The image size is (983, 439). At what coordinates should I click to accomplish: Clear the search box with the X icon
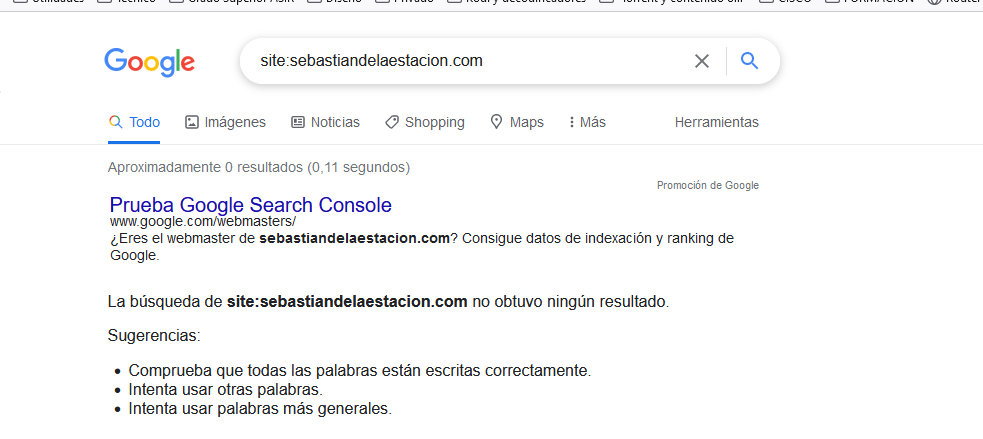coord(702,61)
